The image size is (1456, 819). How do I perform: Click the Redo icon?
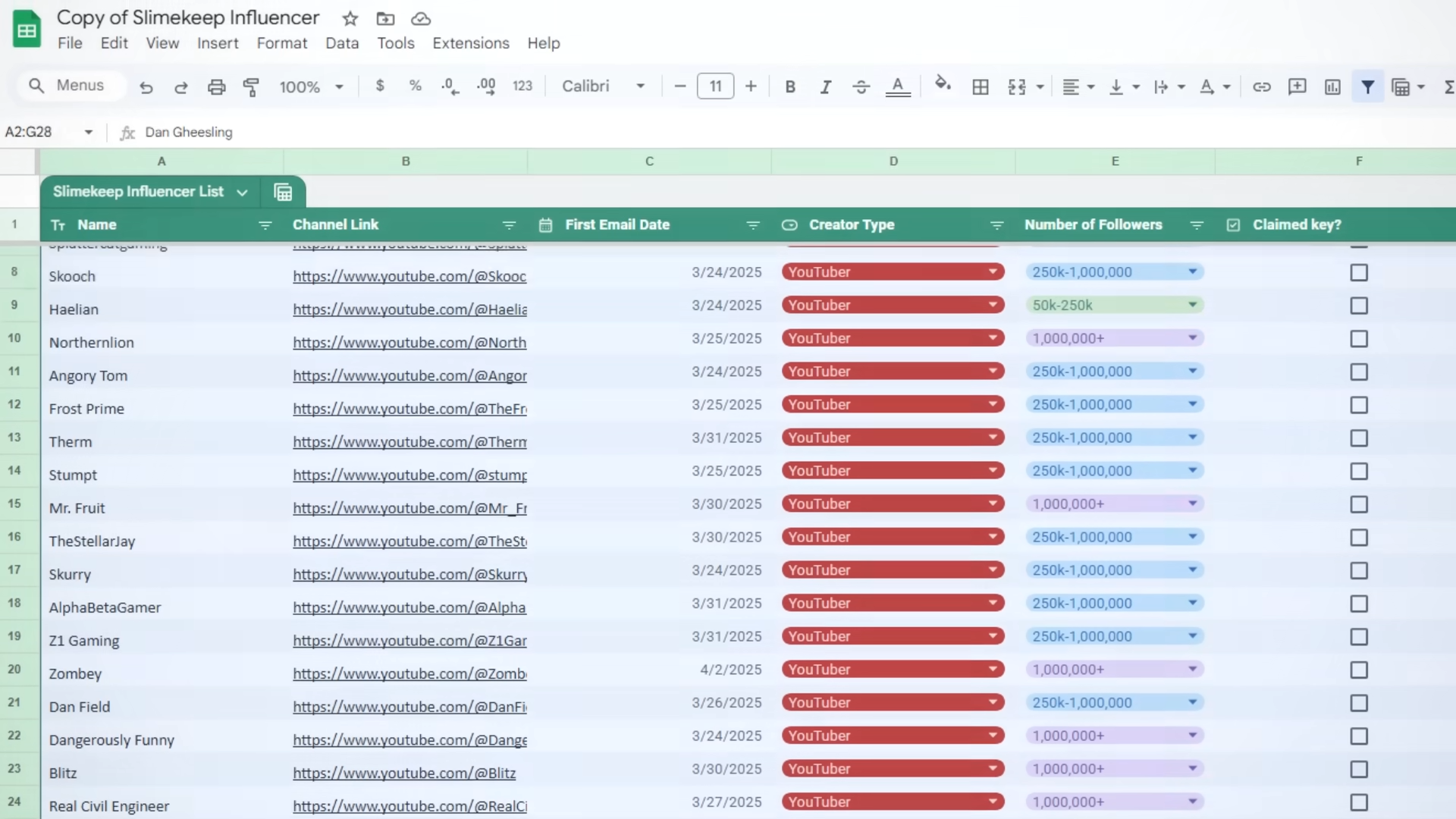pyautogui.click(x=180, y=87)
